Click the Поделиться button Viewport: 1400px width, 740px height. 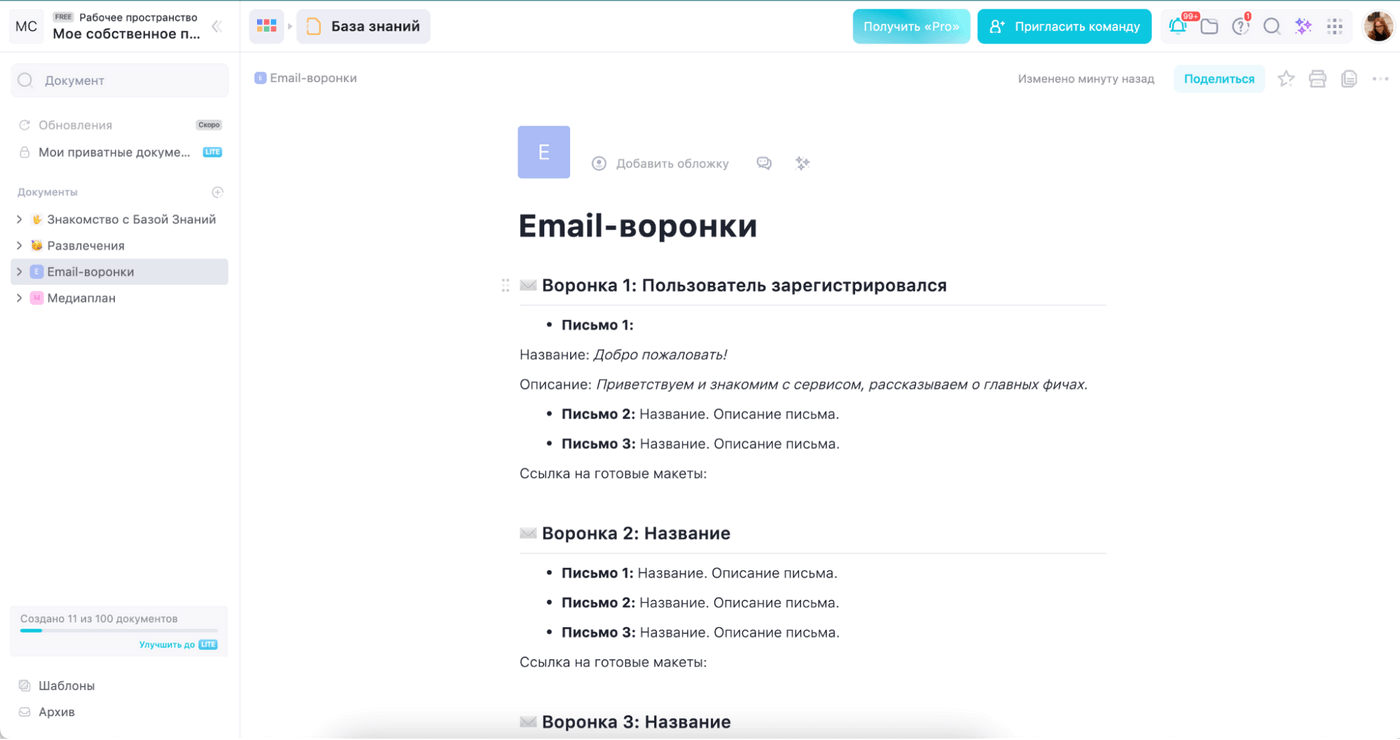pyautogui.click(x=1219, y=79)
